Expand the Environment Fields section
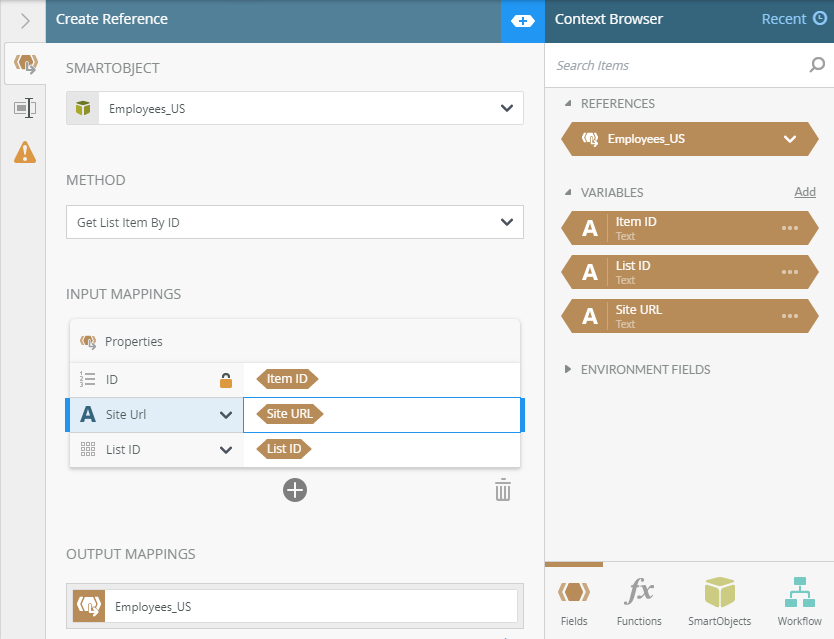This screenshot has width=834, height=639. tap(569, 369)
